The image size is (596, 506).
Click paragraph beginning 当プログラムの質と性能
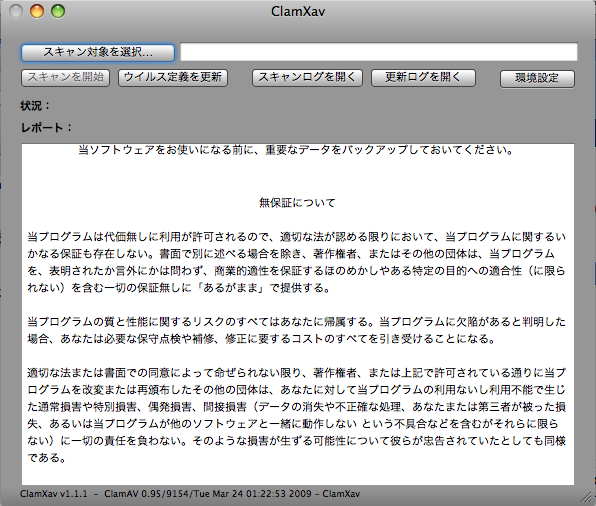click(296, 330)
